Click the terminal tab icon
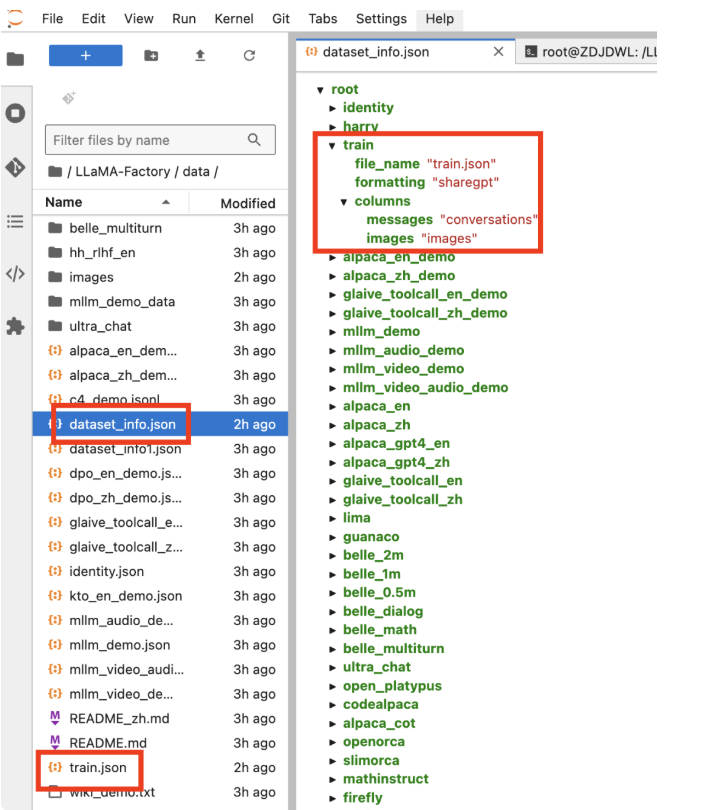The image size is (705, 810). coord(530,52)
